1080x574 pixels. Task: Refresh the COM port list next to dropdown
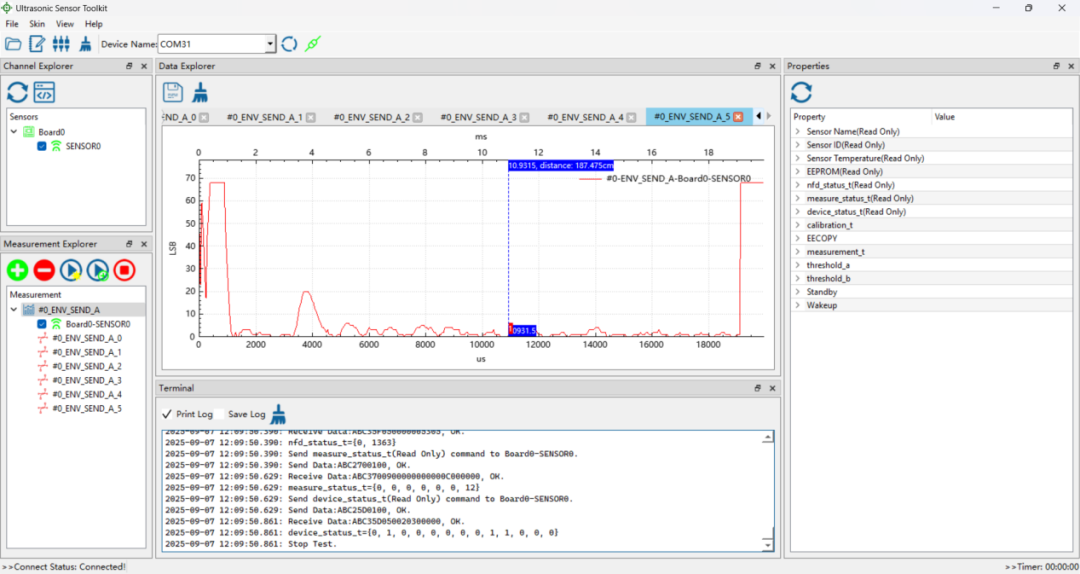pyautogui.click(x=289, y=44)
